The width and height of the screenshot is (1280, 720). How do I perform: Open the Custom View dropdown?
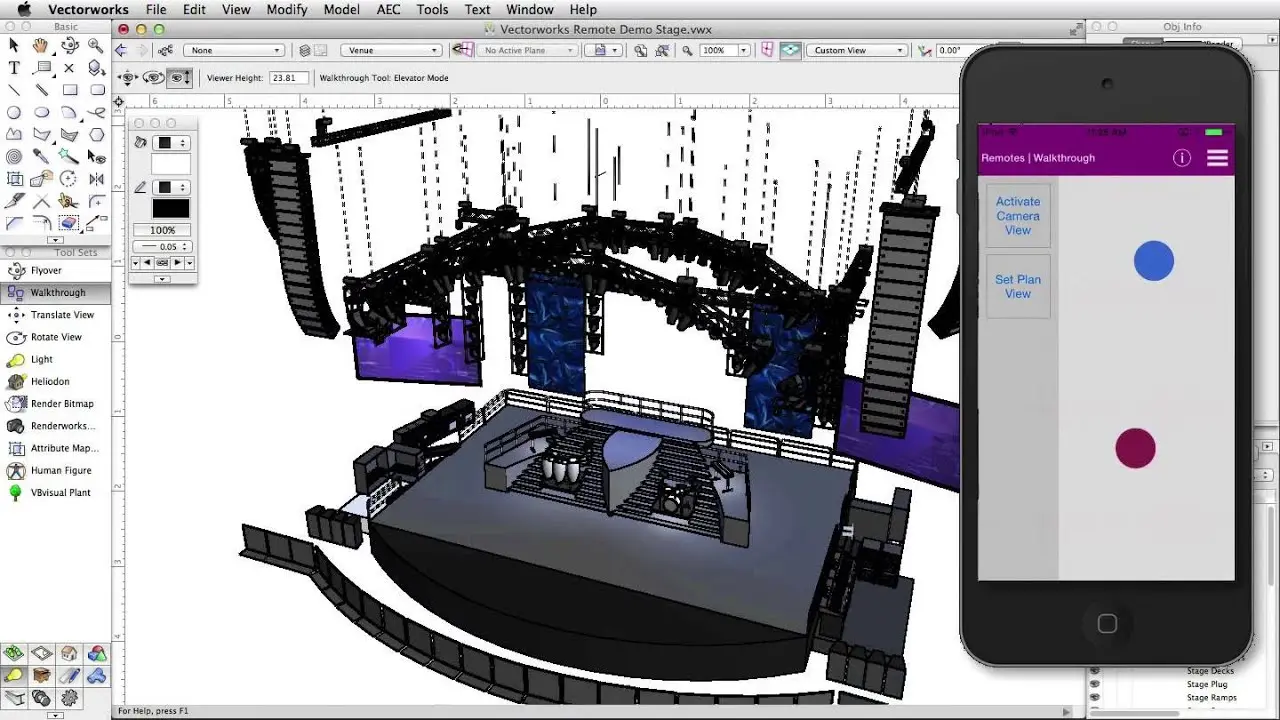point(857,50)
